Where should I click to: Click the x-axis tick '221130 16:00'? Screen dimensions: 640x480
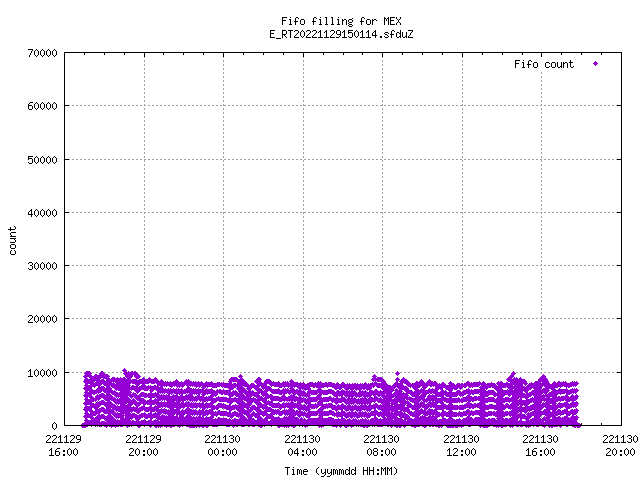(x=541, y=446)
